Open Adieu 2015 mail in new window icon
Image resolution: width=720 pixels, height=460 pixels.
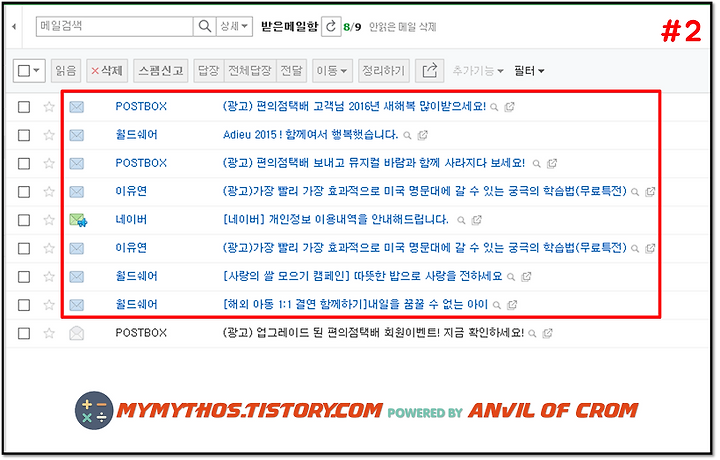click(422, 135)
